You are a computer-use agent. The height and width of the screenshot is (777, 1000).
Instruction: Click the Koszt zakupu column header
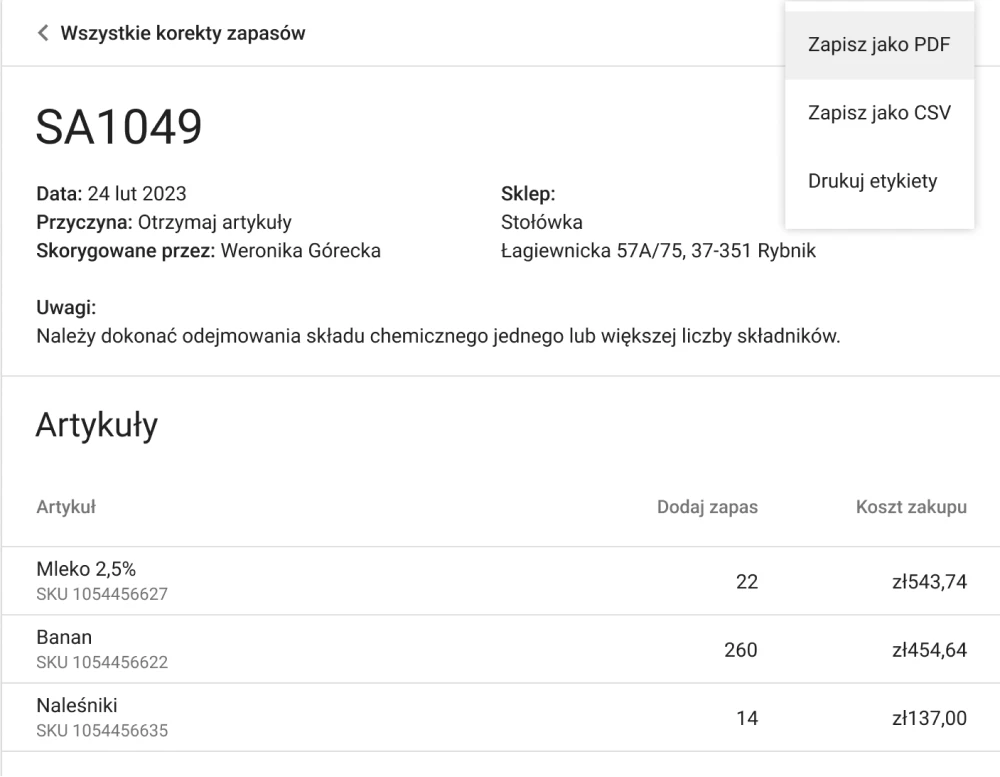911,507
